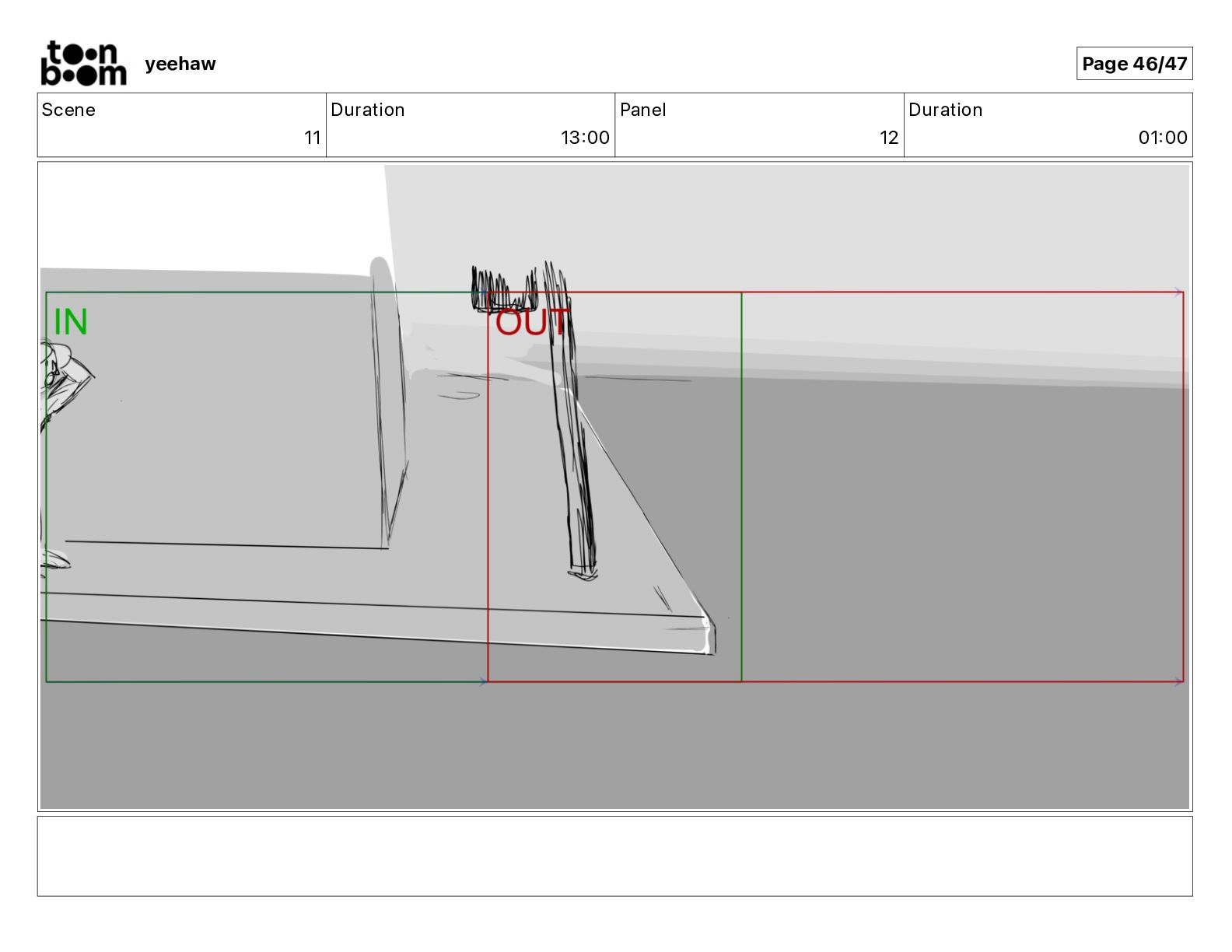Click the Toon Boom logo
Screen dimensions: 1232x952
tap(83, 63)
